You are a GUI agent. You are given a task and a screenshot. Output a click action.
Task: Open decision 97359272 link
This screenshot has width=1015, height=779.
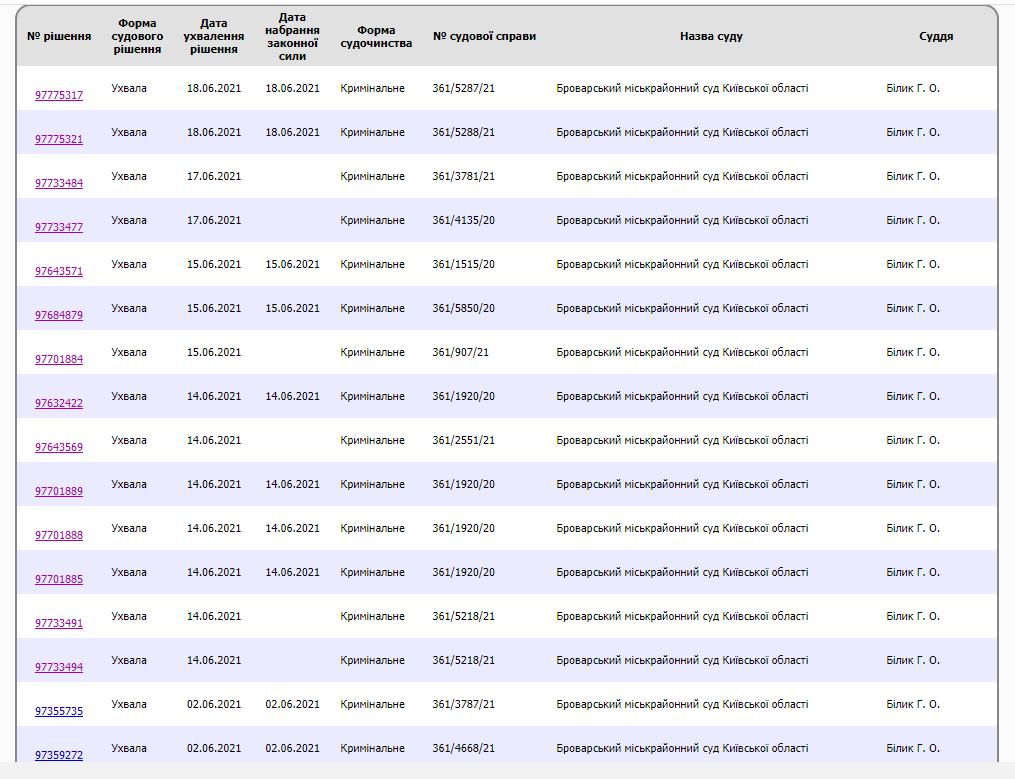59,756
